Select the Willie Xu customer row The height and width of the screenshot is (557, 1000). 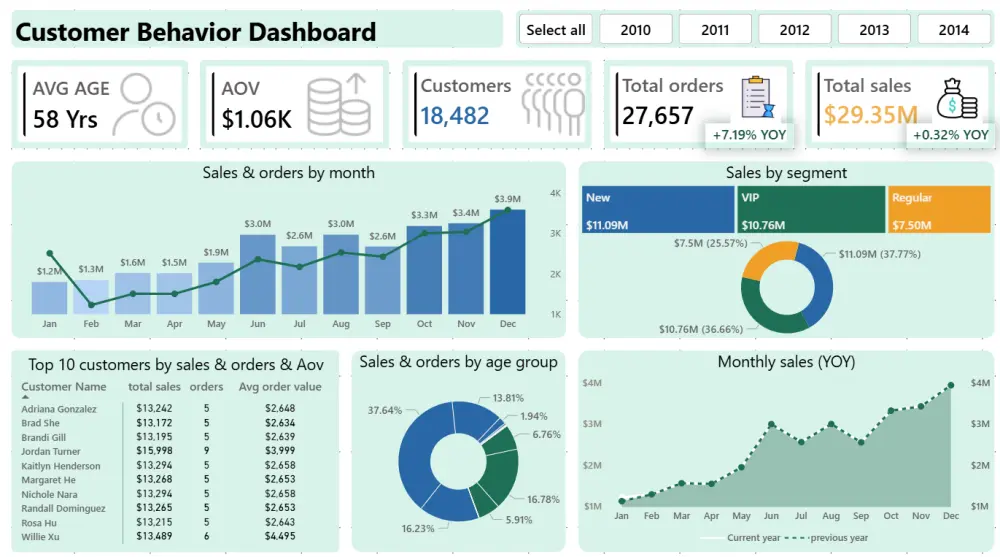pos(172,537)
